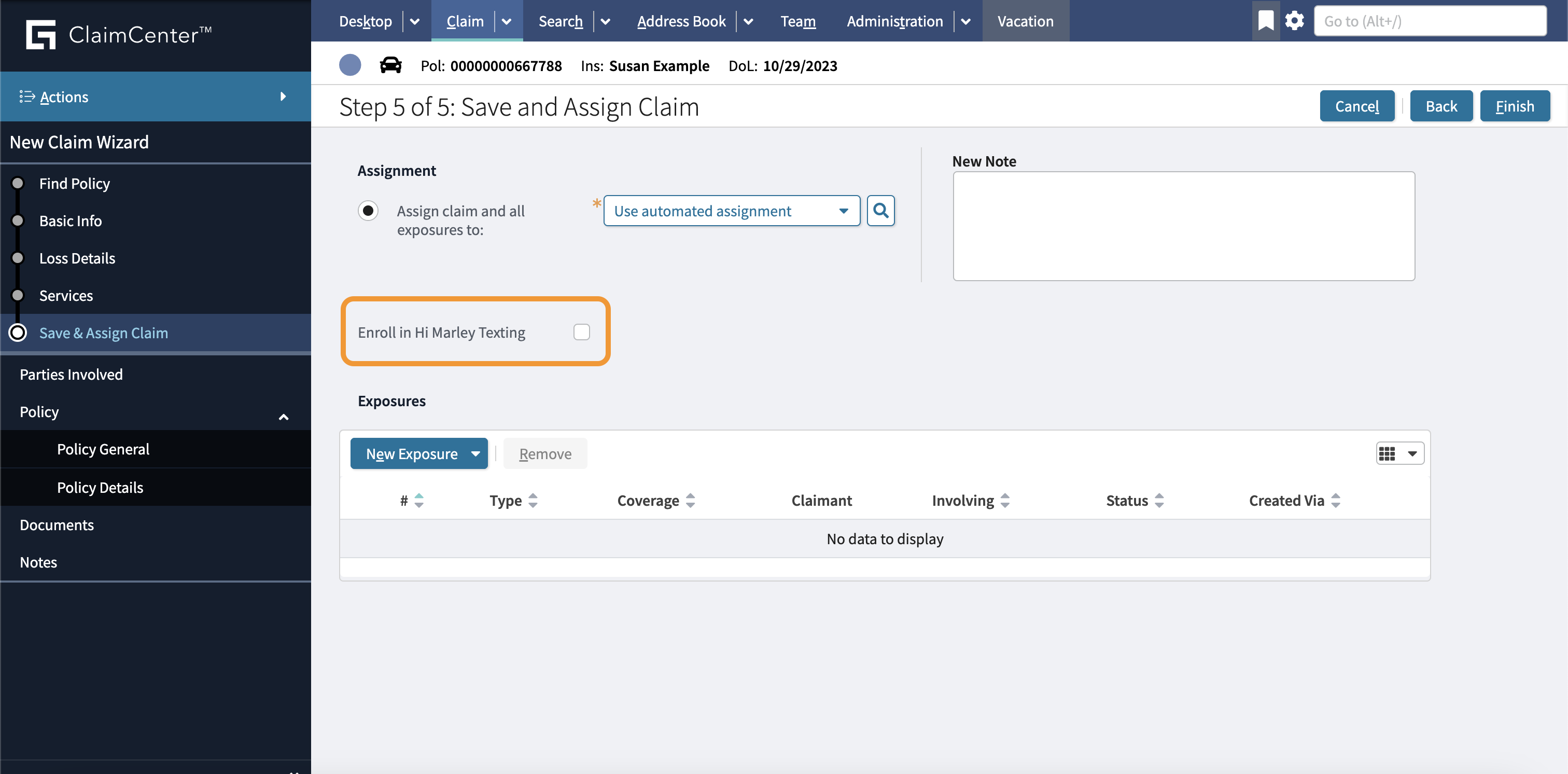Screen dimensions: 1568x774
Task: Switch to the Address Book tab
Action: click(681, 21)
